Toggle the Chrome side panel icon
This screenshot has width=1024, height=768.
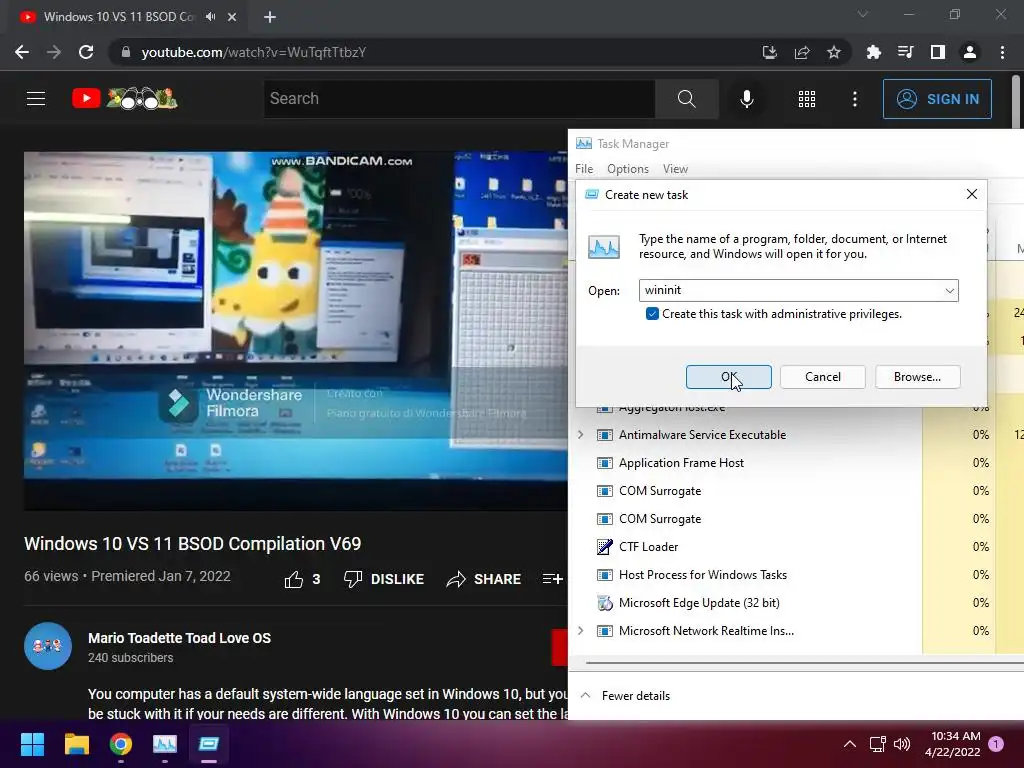click(938, 52)
